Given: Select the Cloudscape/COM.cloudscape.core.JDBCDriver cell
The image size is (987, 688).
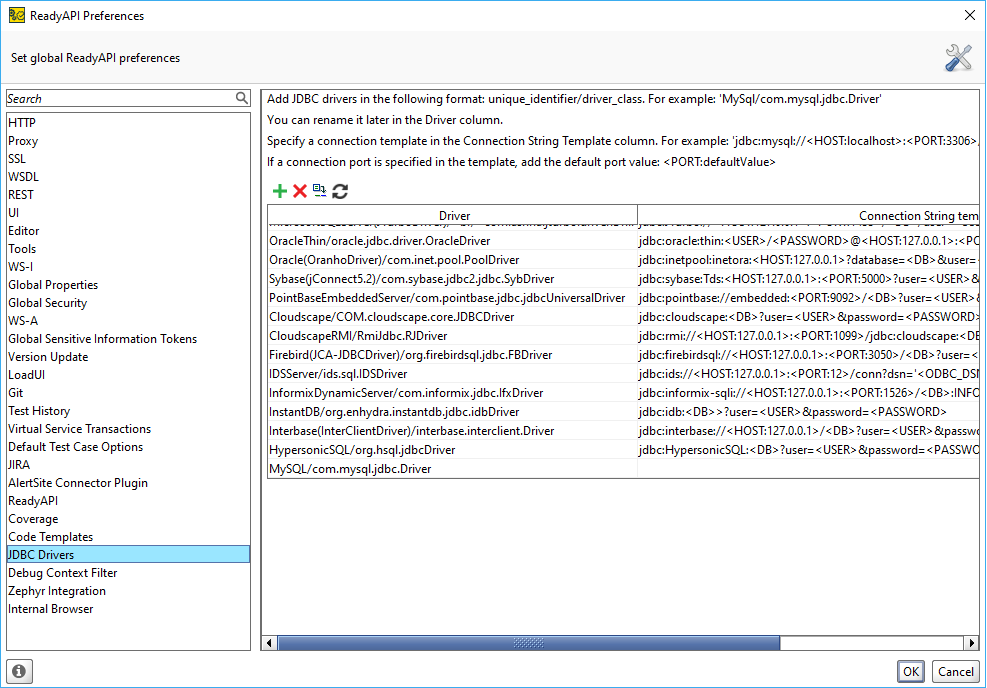Looking at the screenshot, I should [453, 317].
